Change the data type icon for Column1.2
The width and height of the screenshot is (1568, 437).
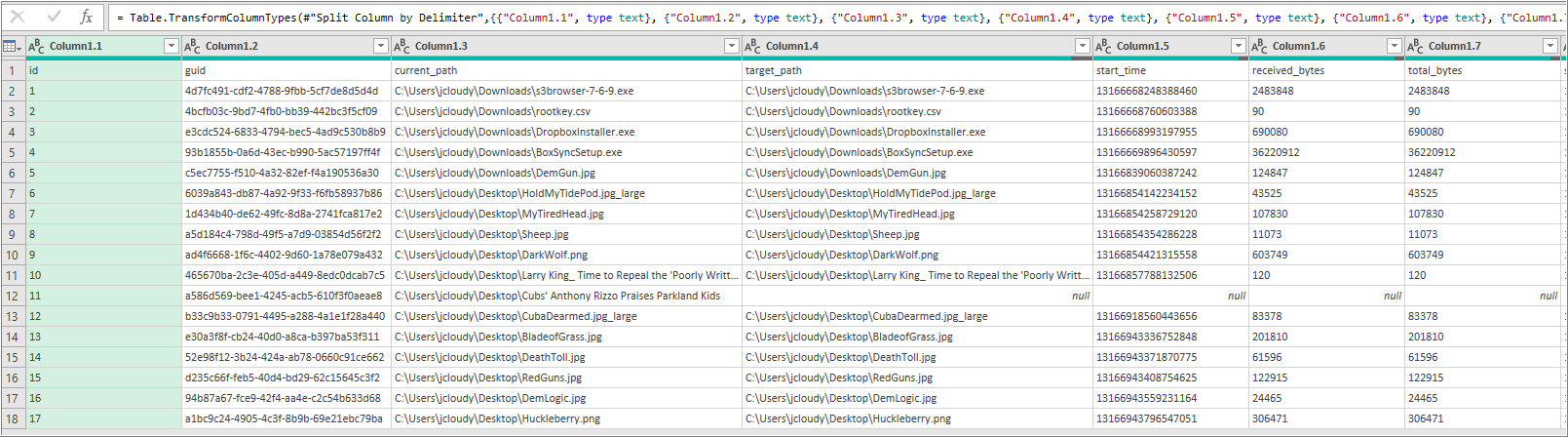coord(192,46)
